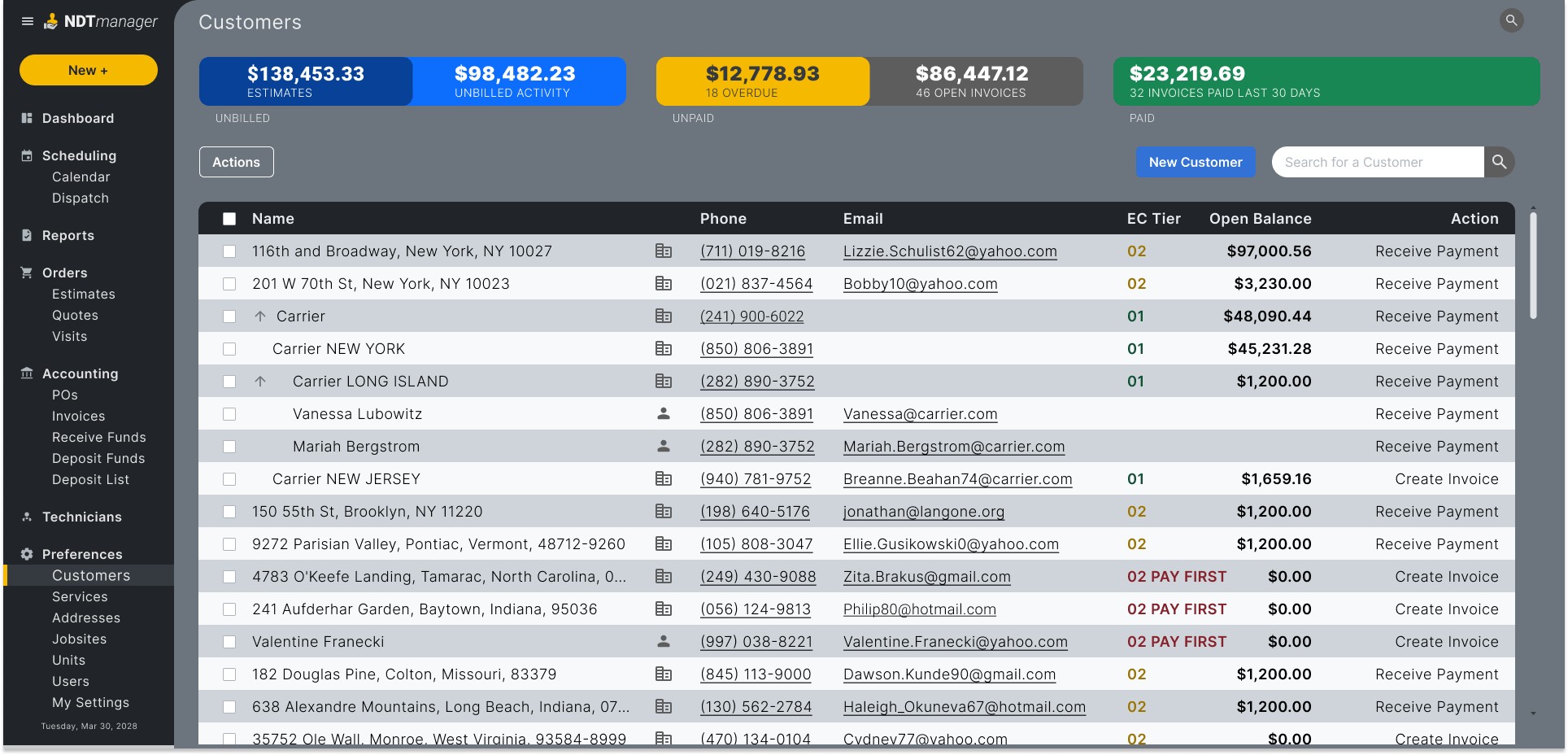Click the customer search magnifier button
The height and width of the screenshot is (755, 1568).
pos(1499,162)
